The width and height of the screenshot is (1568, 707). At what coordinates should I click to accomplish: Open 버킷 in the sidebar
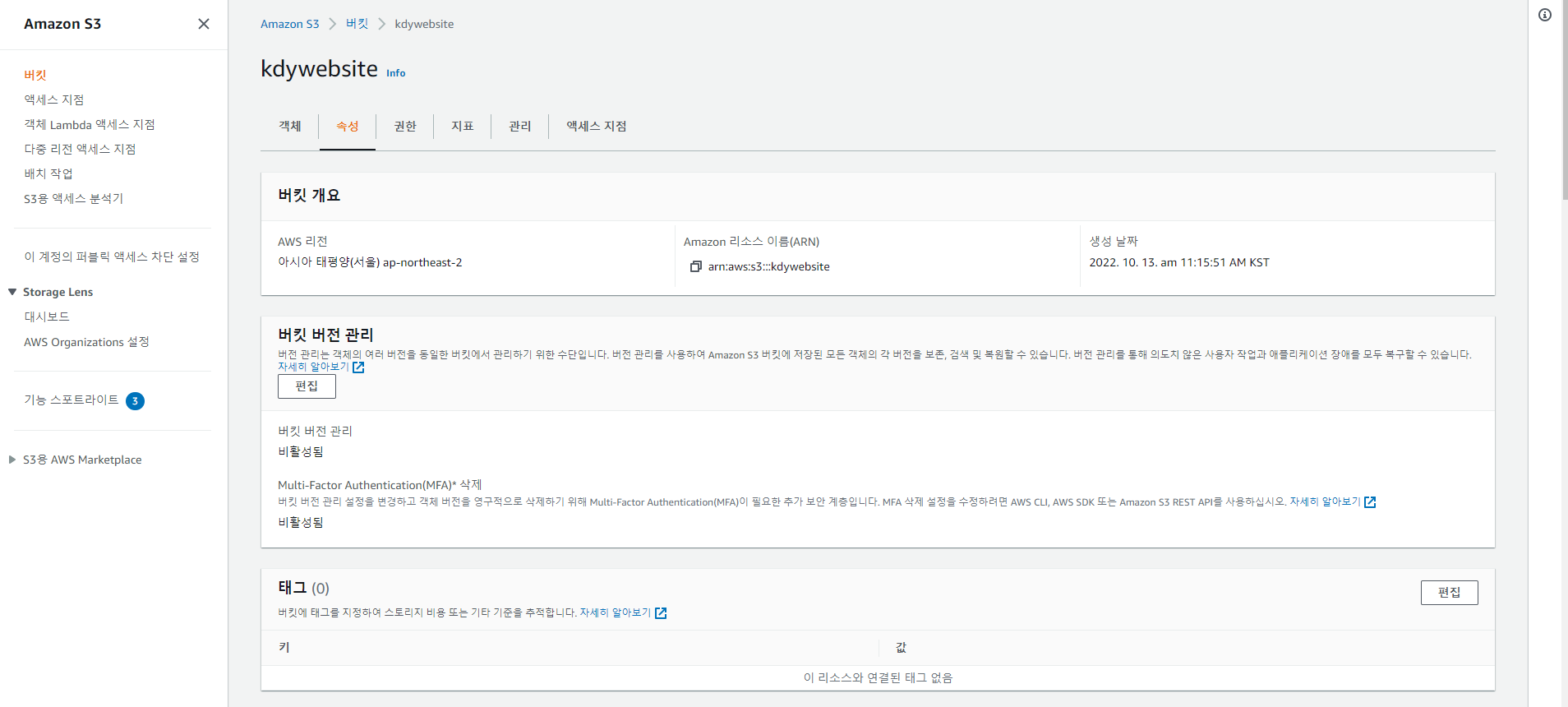coord(35,75)
